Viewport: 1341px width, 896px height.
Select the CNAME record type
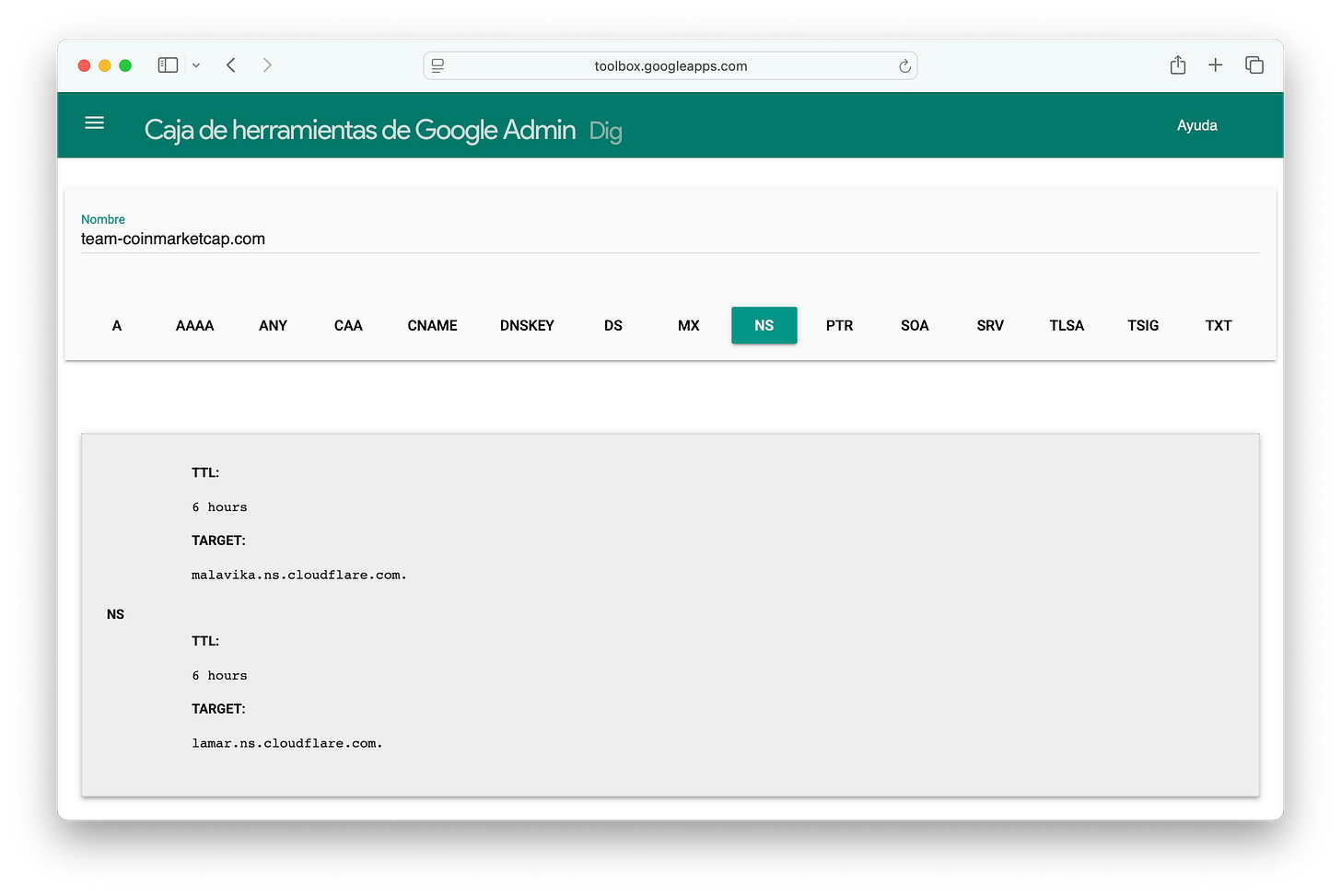pos(433,326)
